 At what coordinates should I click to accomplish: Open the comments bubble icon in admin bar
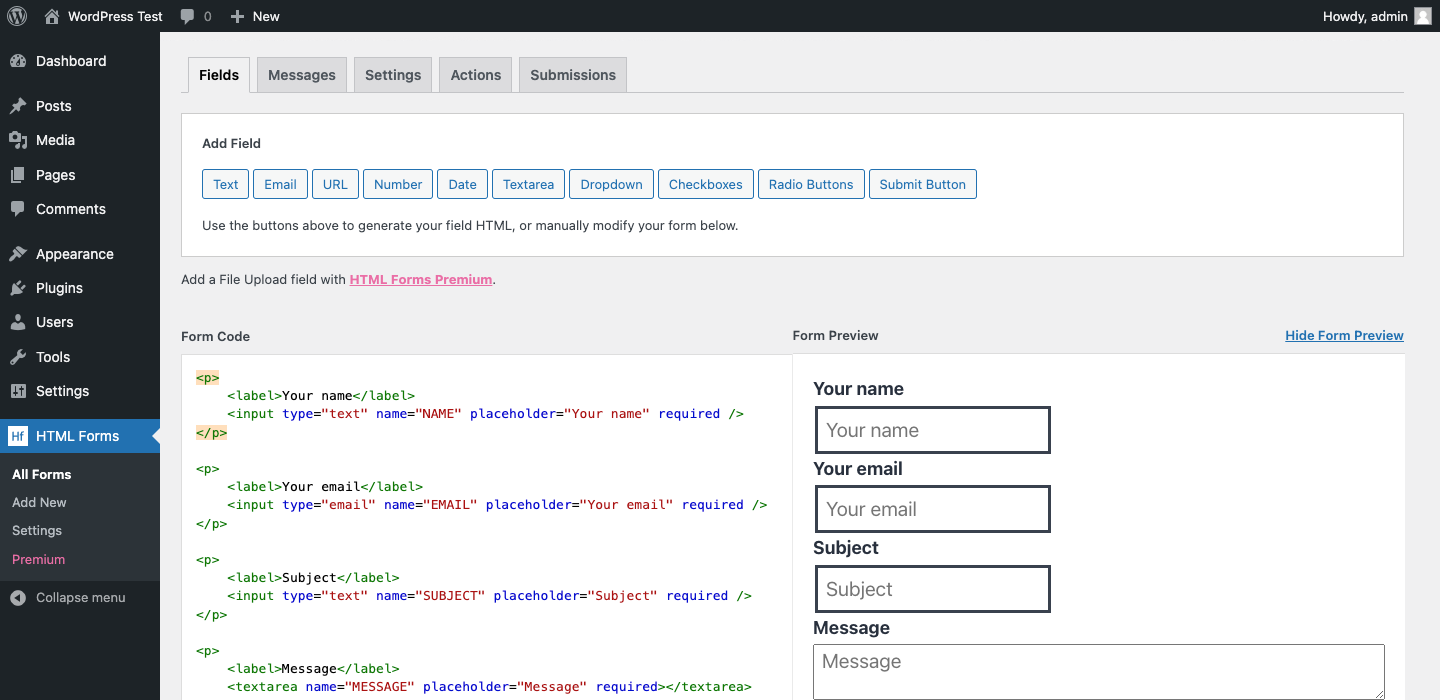pos(187,17)
